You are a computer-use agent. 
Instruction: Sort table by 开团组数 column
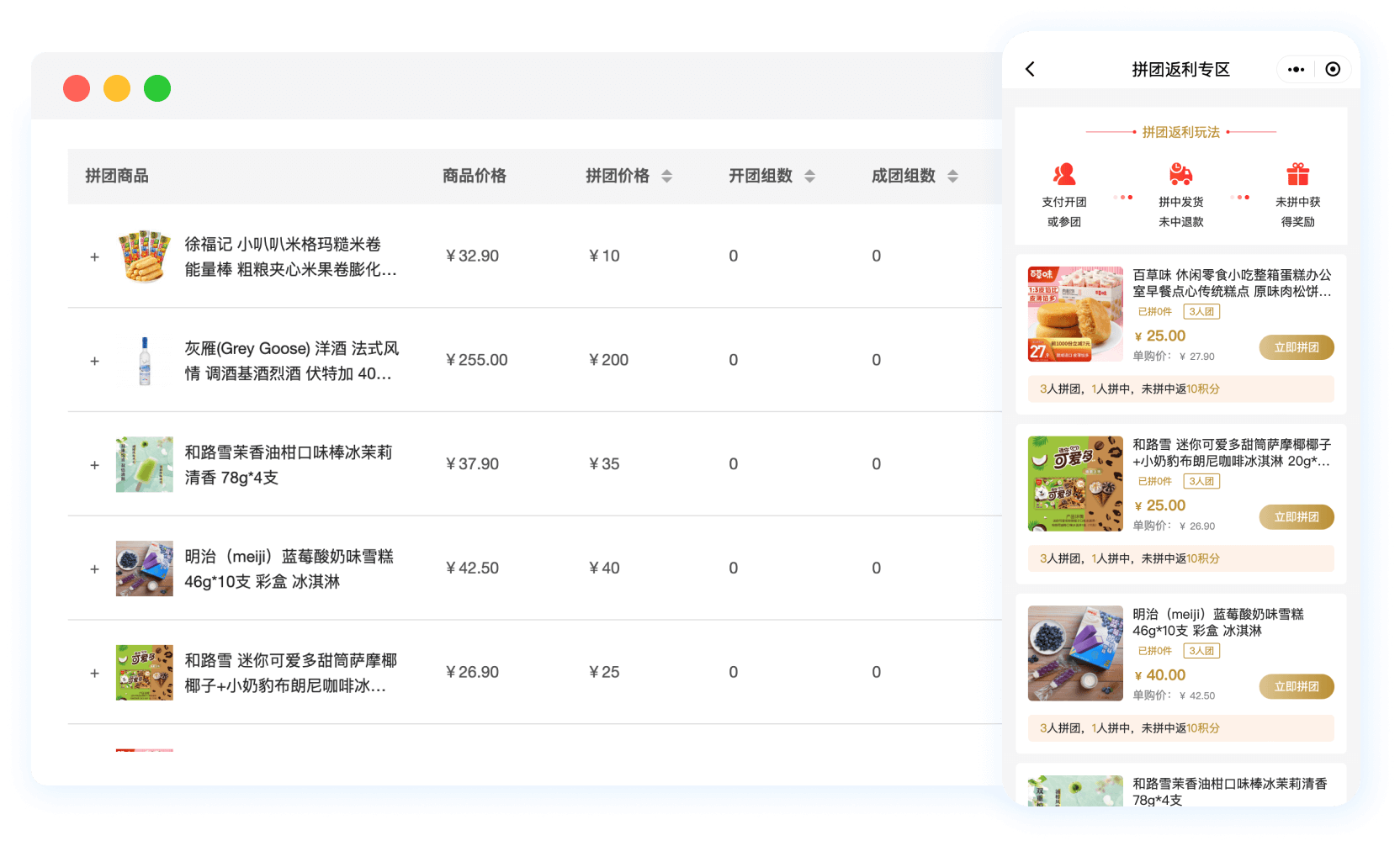coord(809,176)
